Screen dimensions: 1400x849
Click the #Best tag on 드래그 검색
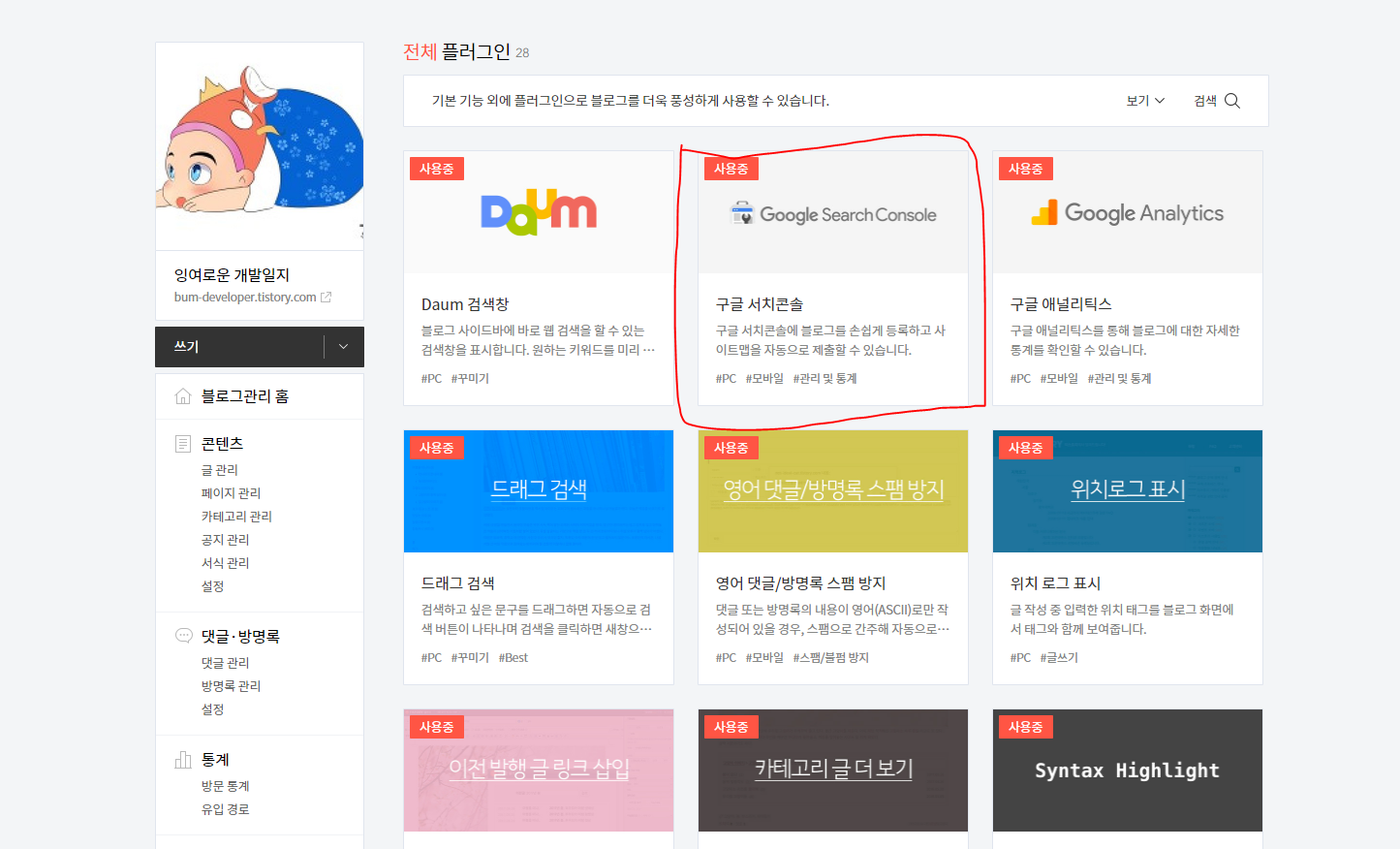[513, 658]
